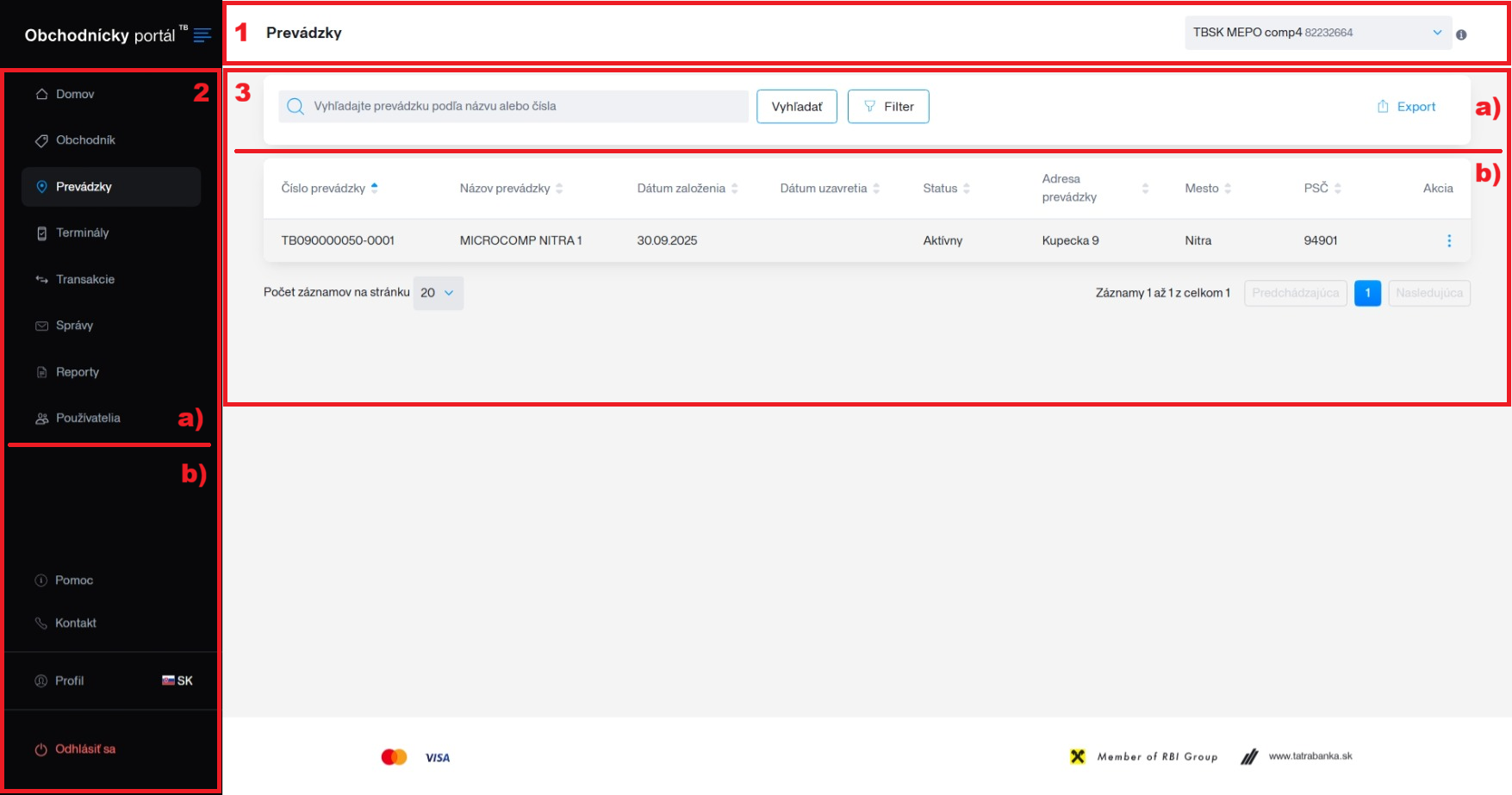
Task: Click the info icon next to merchant selector
Action: (1461, 35)
